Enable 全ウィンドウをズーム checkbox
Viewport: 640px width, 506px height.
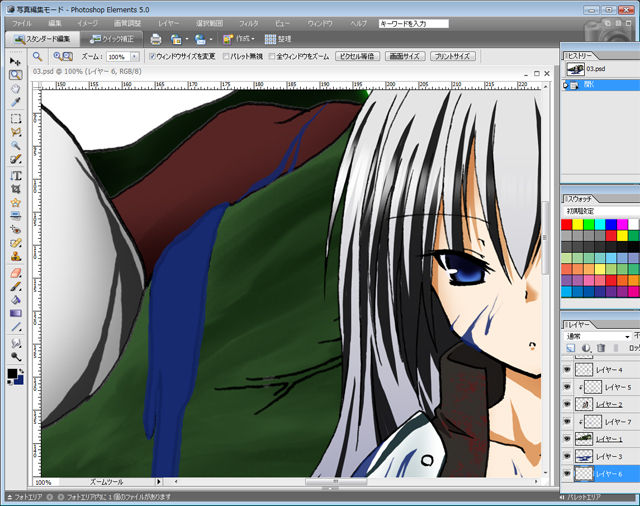[272, 56]
